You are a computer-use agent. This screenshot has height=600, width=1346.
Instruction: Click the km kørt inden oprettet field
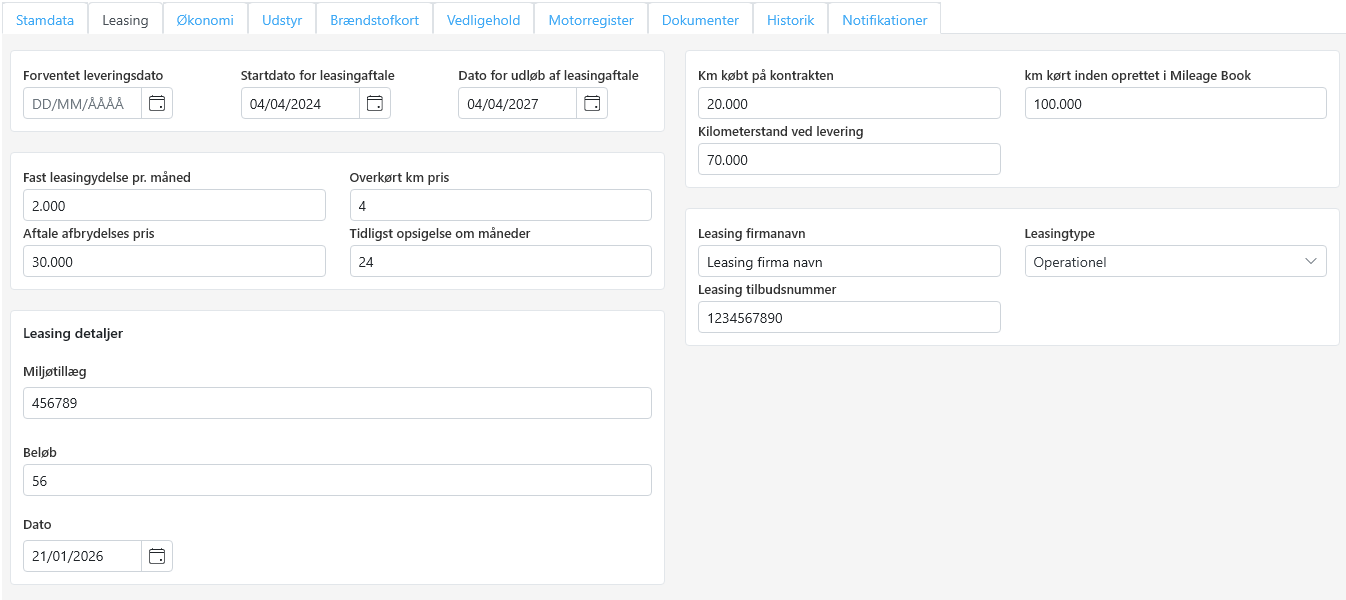[1175, 103]
